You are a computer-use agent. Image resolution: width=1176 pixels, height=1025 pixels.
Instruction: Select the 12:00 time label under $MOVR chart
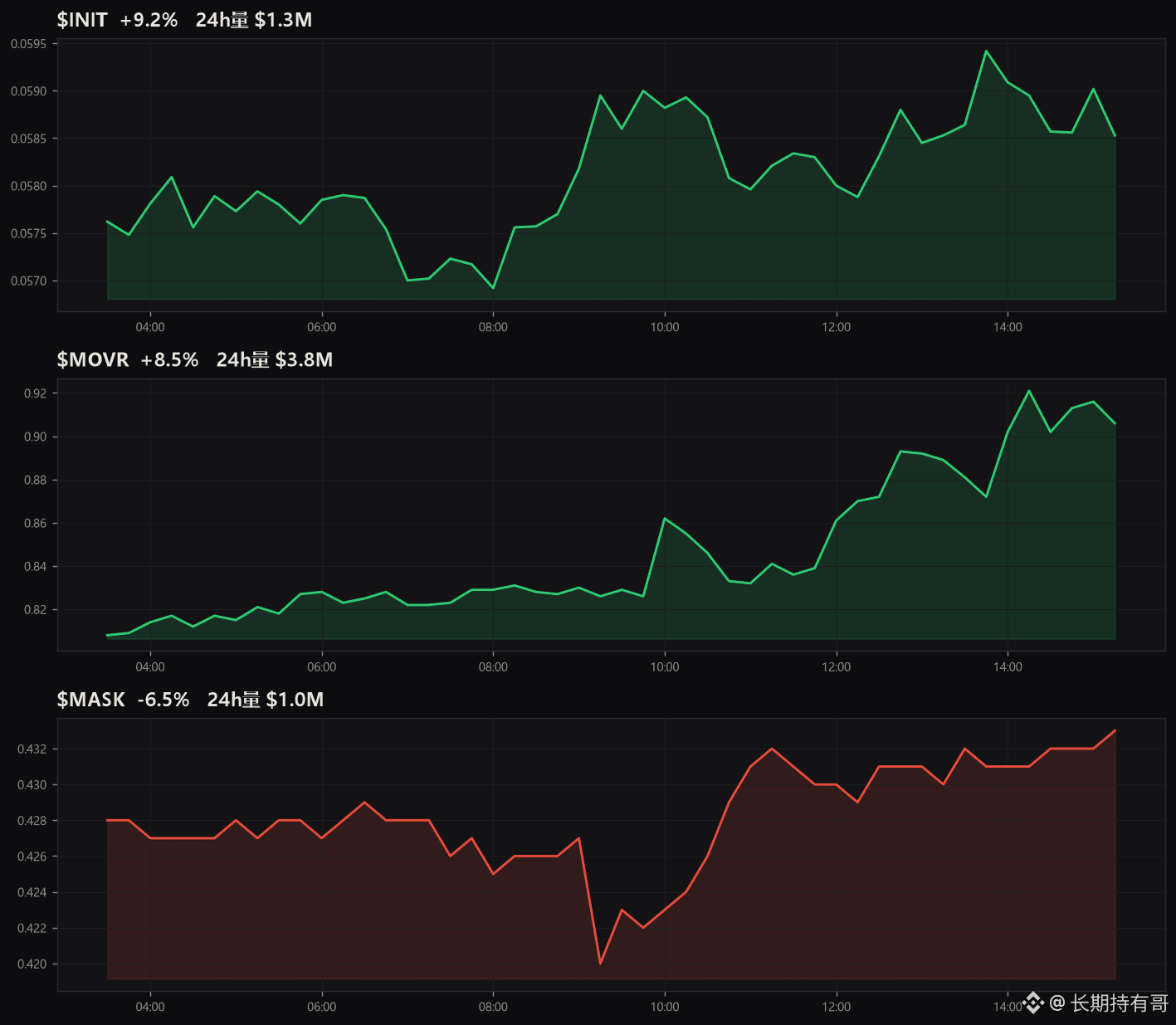click(x=837, y=666)
